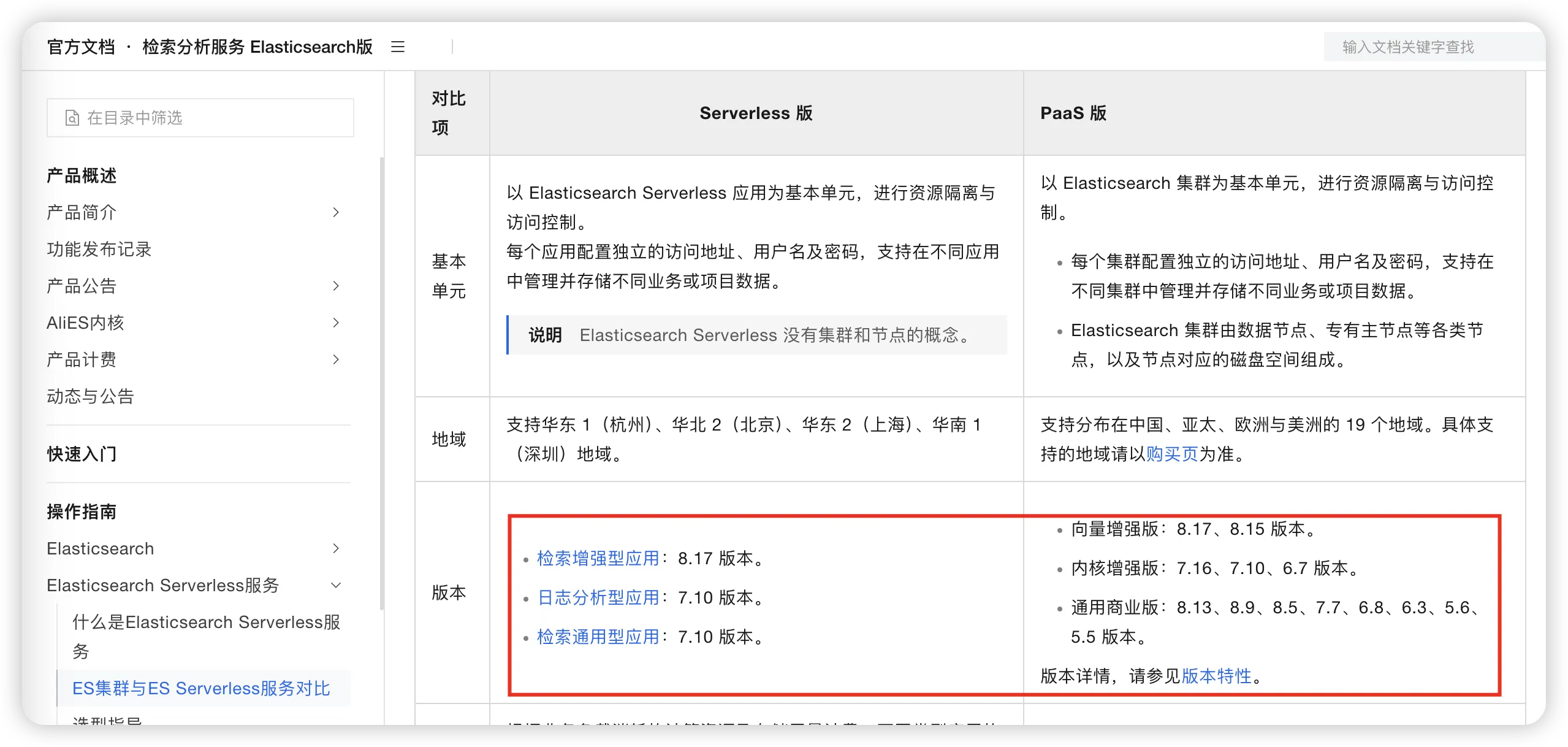The image size is (1568, 747).
Task: Select ES集群与ES Serverless服务对比 item
Action: pyautogui.click(x=201, y=688)
